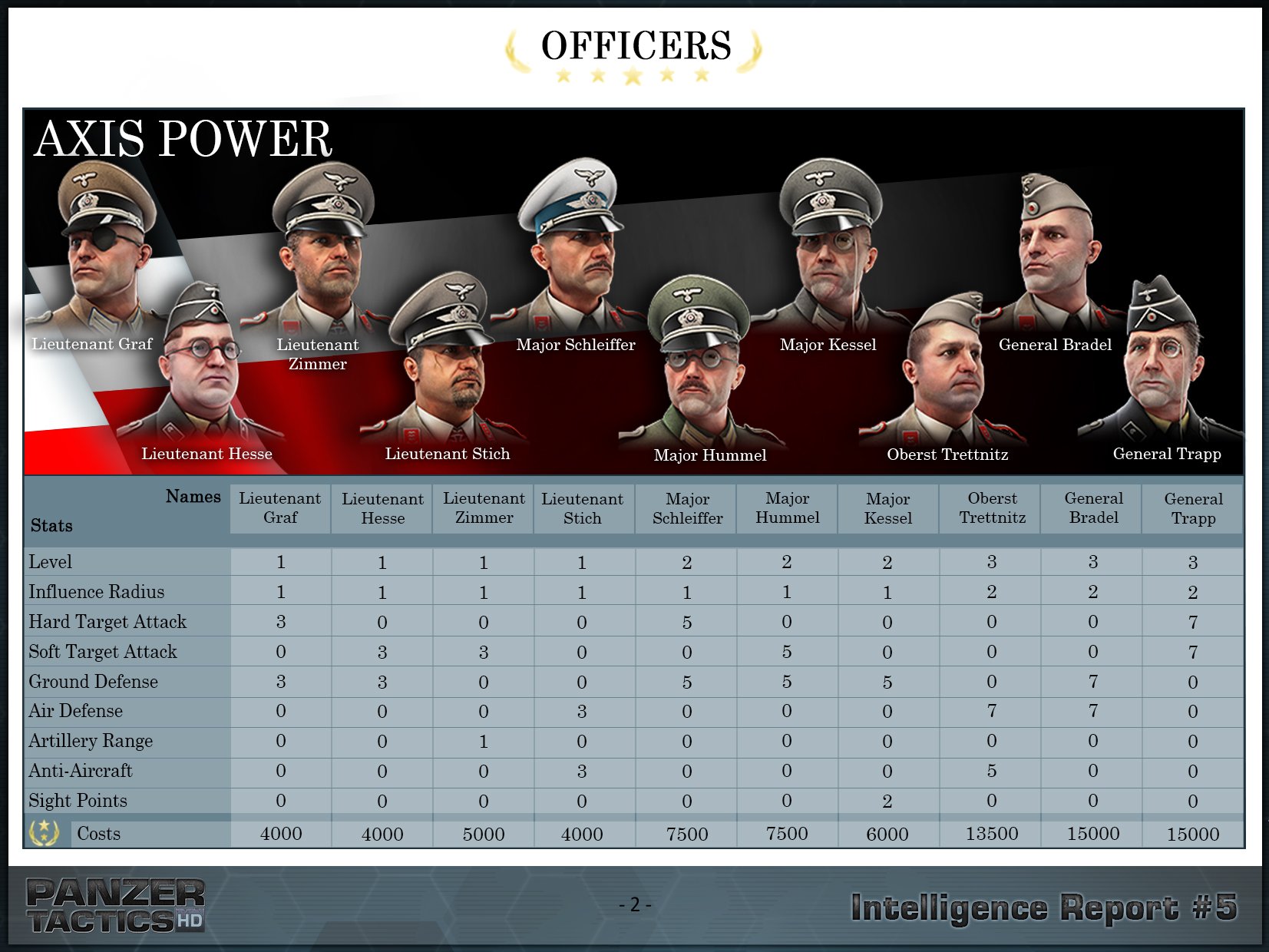
Task: Click the Costs row label
Action: [98, 834]
